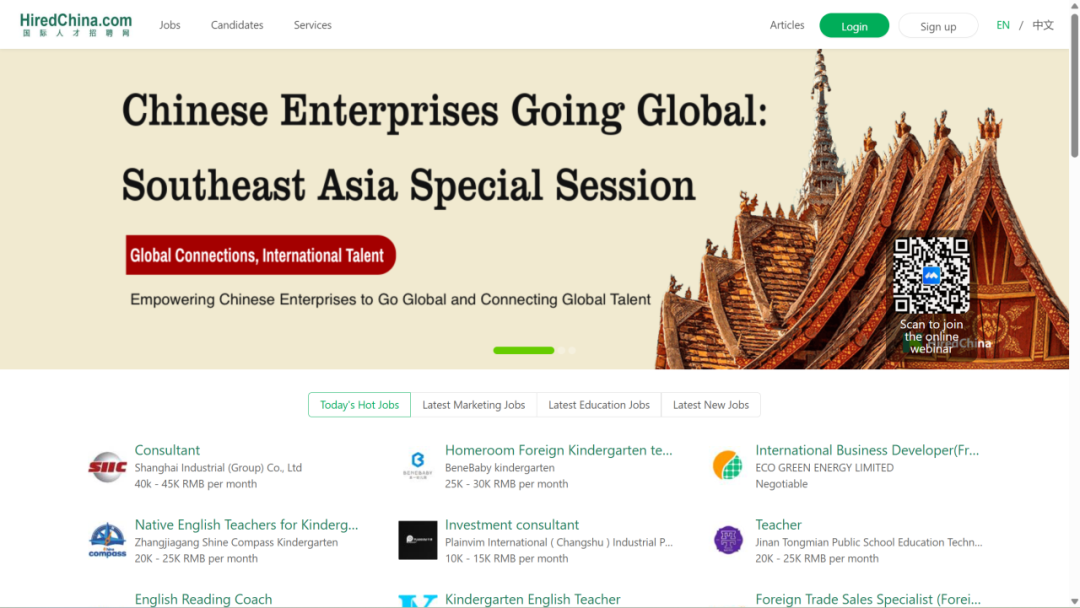Switch to Latest Marketing Jobs tab
1080x608 pixels.
click(474, 405)
